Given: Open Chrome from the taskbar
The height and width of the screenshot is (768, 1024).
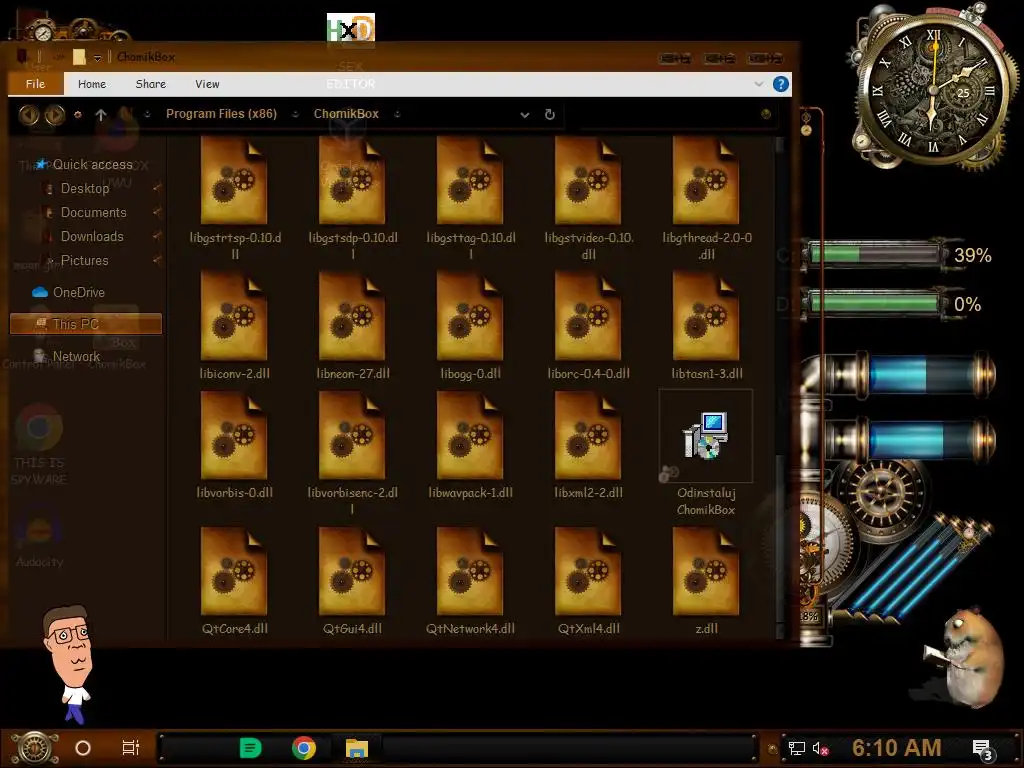Looking at the screenshot, I should point(304,748).
